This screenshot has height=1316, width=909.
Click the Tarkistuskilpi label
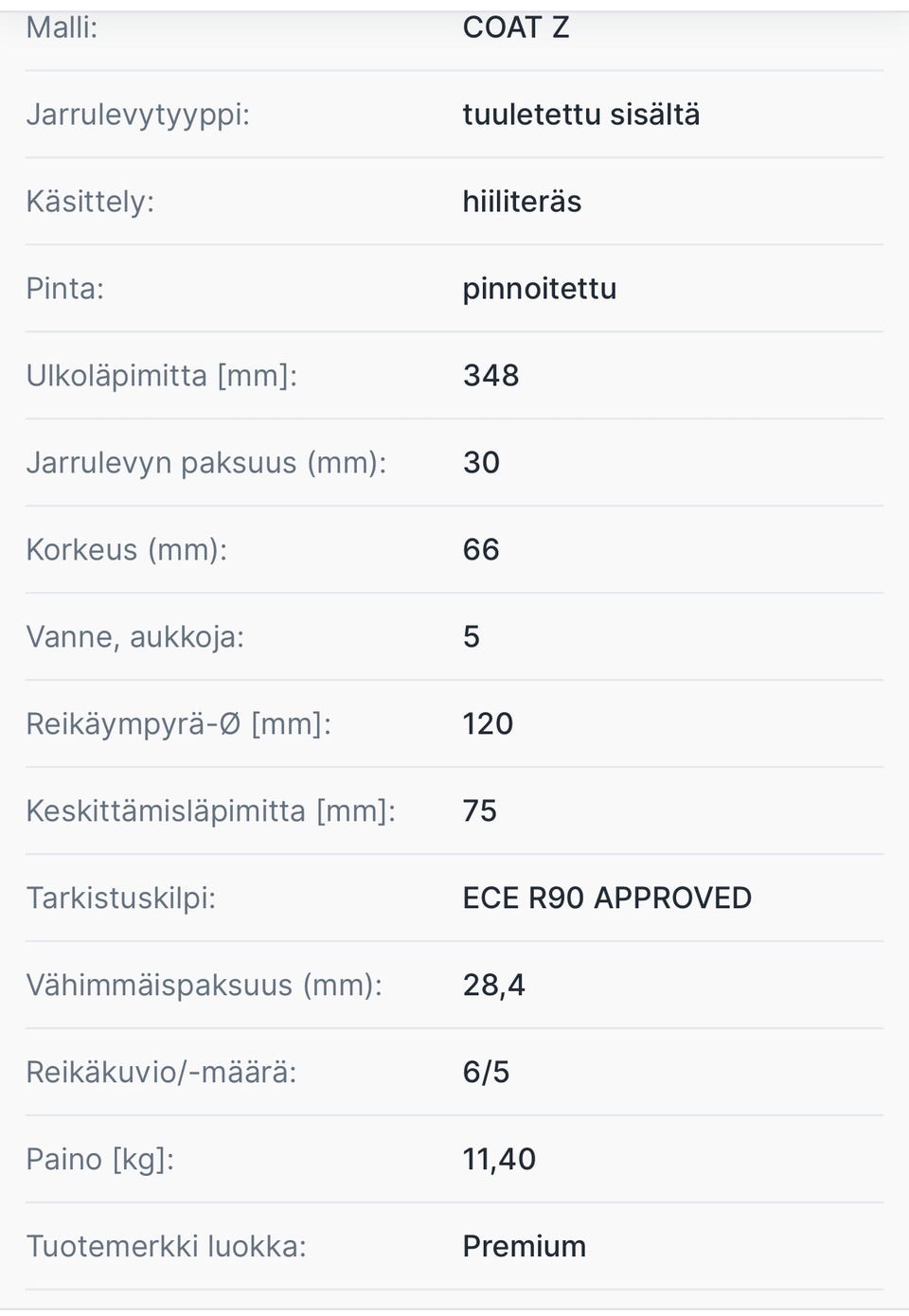click(x=120, y=898)
